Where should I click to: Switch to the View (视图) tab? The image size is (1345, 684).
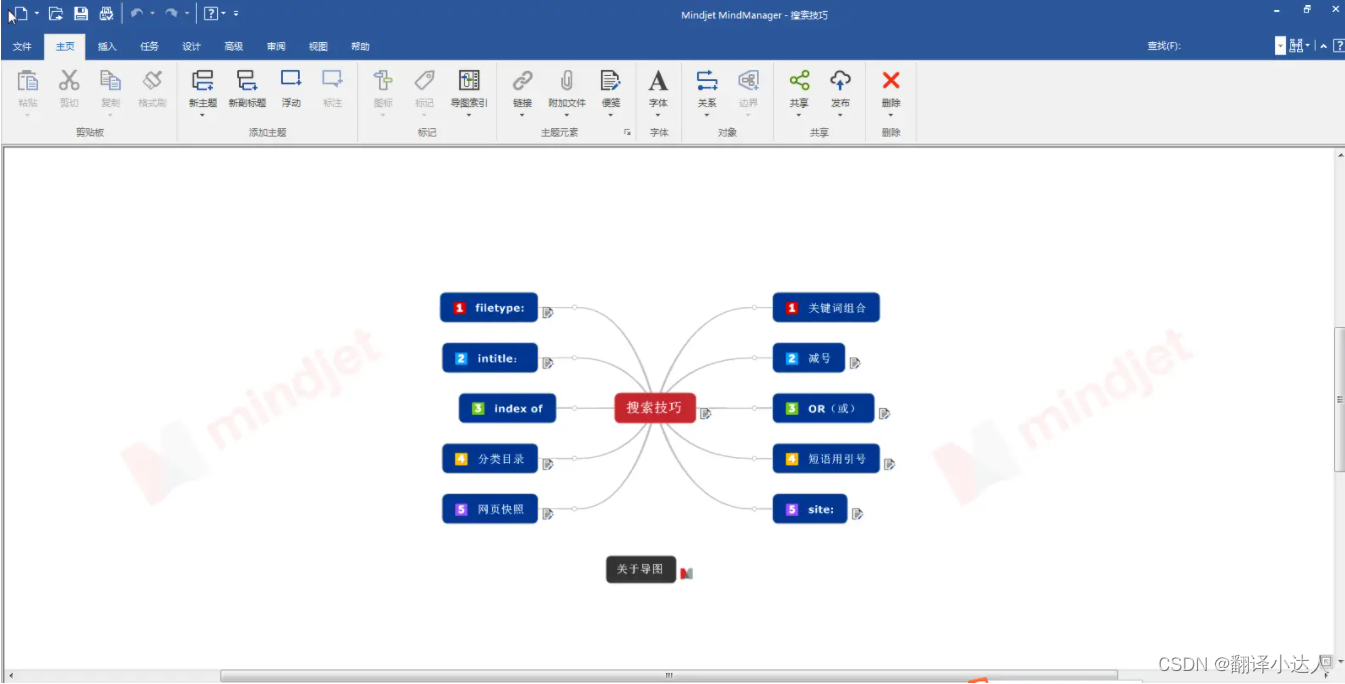(318, 47)
